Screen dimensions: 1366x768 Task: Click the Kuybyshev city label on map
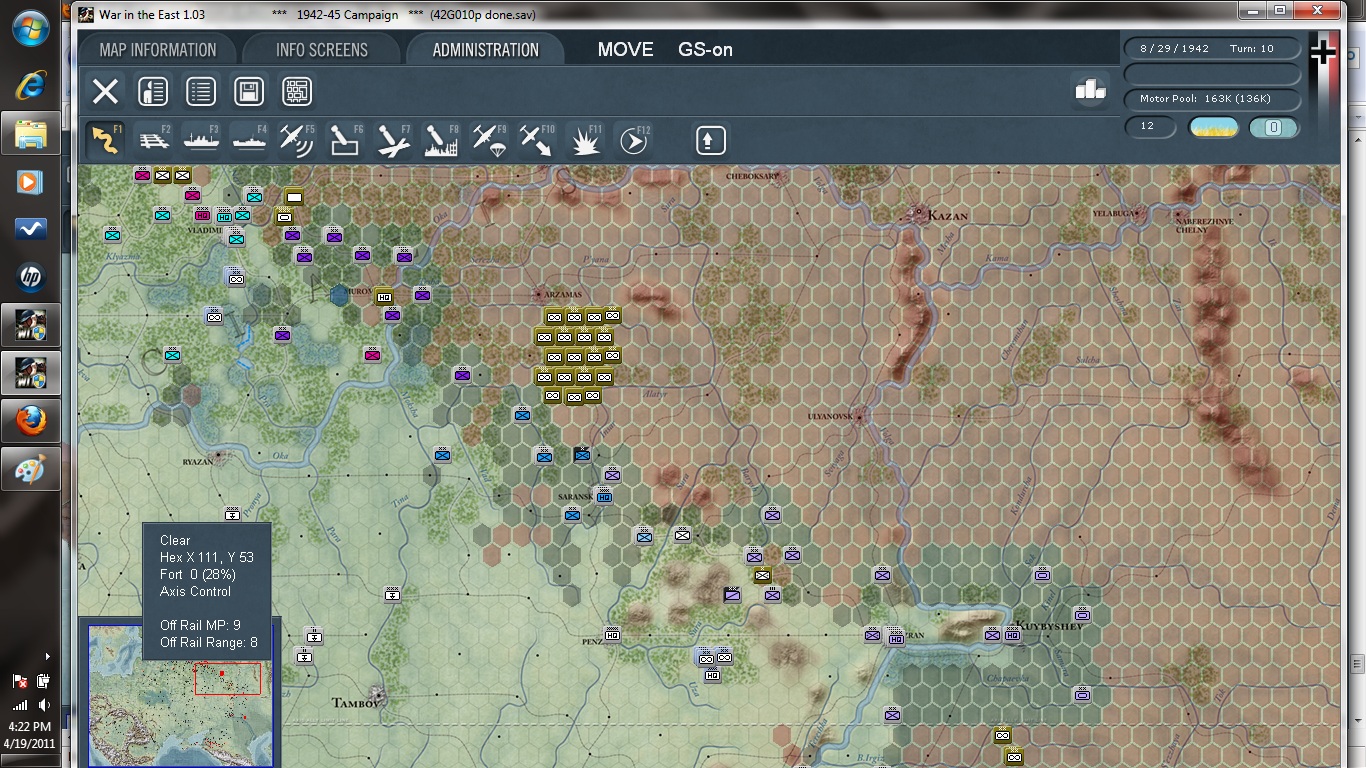click(x=1049, y=626)
